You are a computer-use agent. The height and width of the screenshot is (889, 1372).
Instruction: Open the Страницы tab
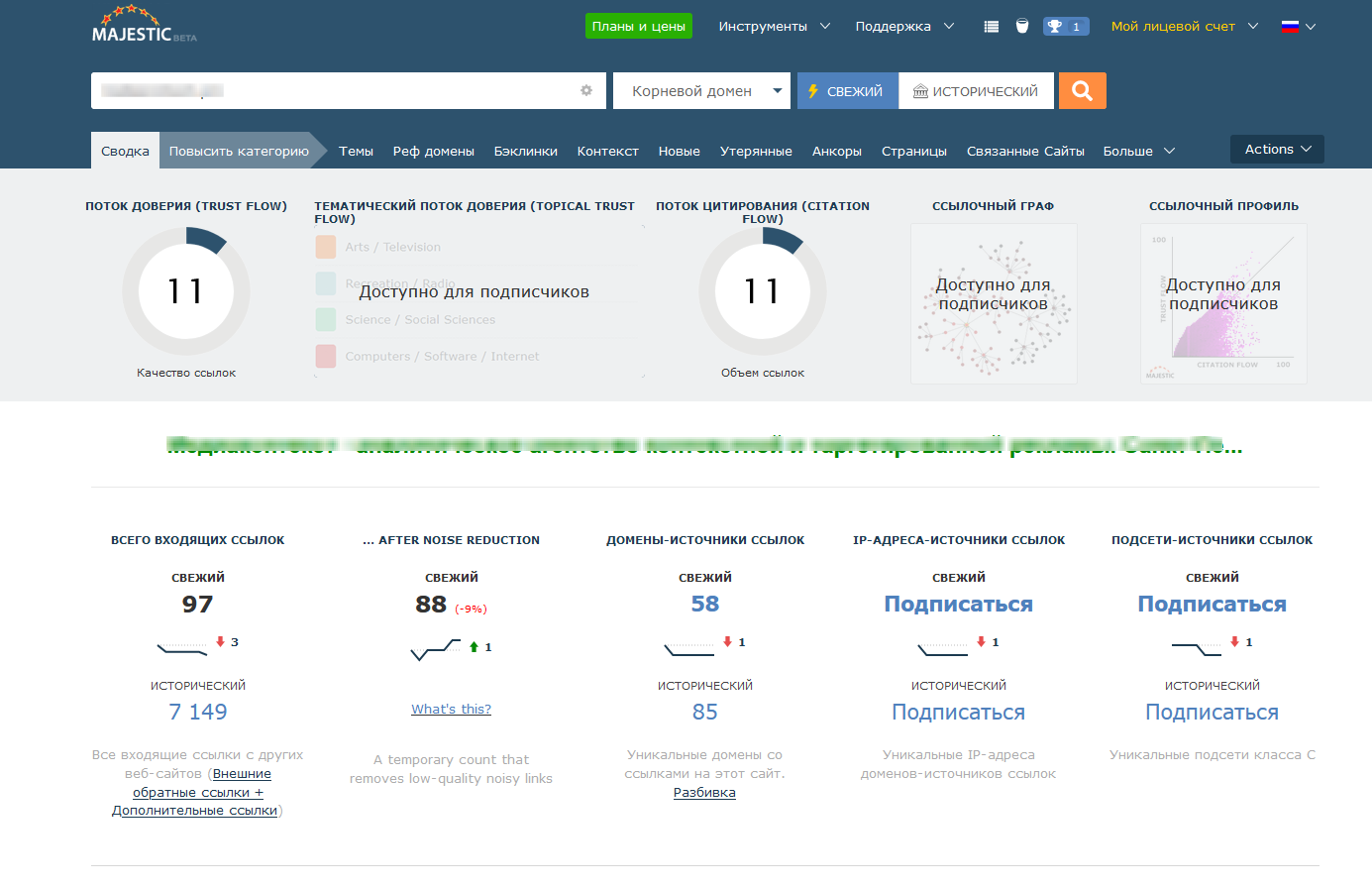(914, 151)
